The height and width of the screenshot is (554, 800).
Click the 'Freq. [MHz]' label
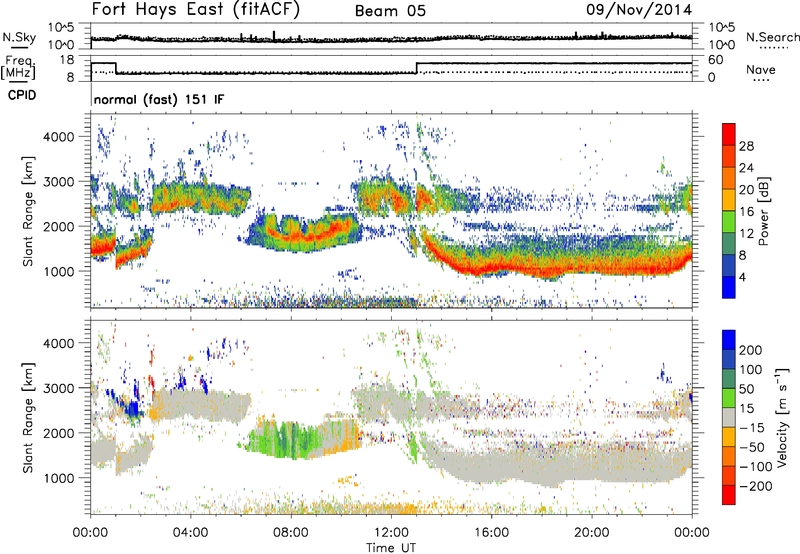click(18, 67)
